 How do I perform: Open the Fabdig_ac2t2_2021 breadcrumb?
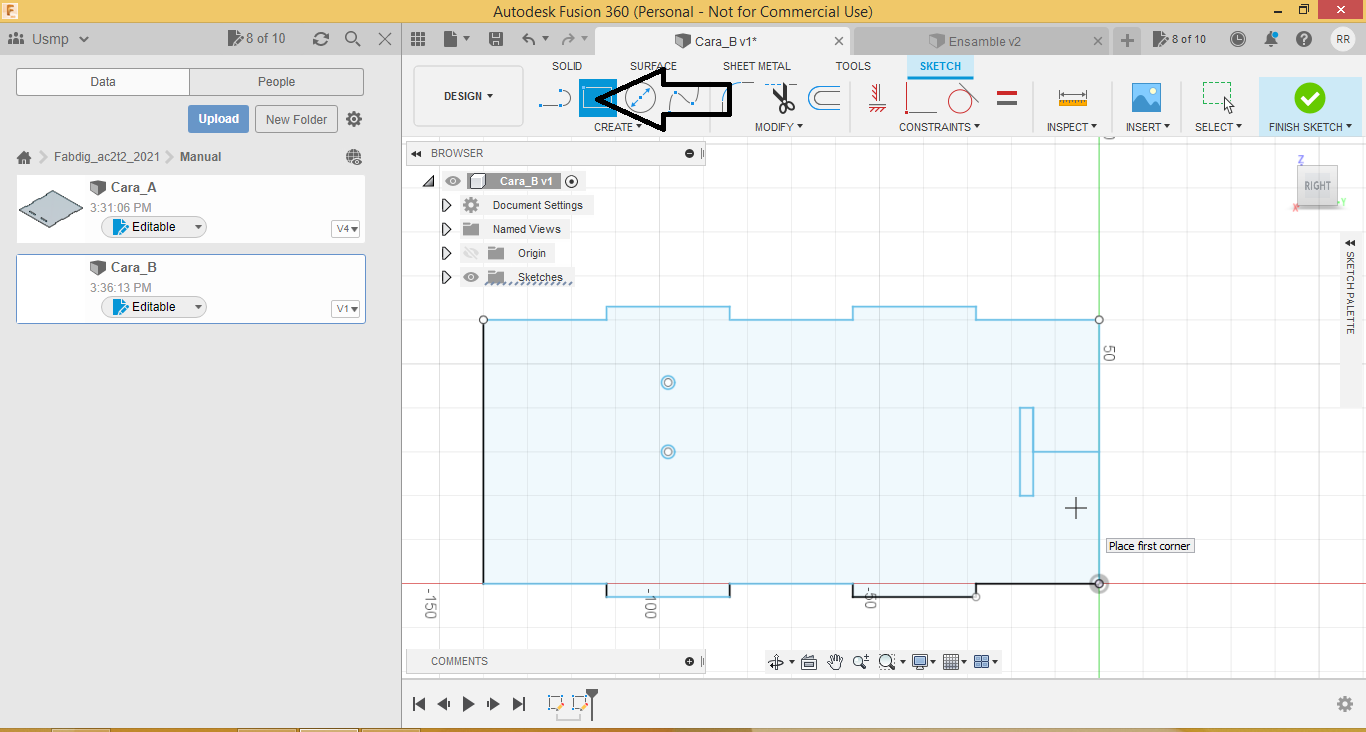click(x=106, y=157)
